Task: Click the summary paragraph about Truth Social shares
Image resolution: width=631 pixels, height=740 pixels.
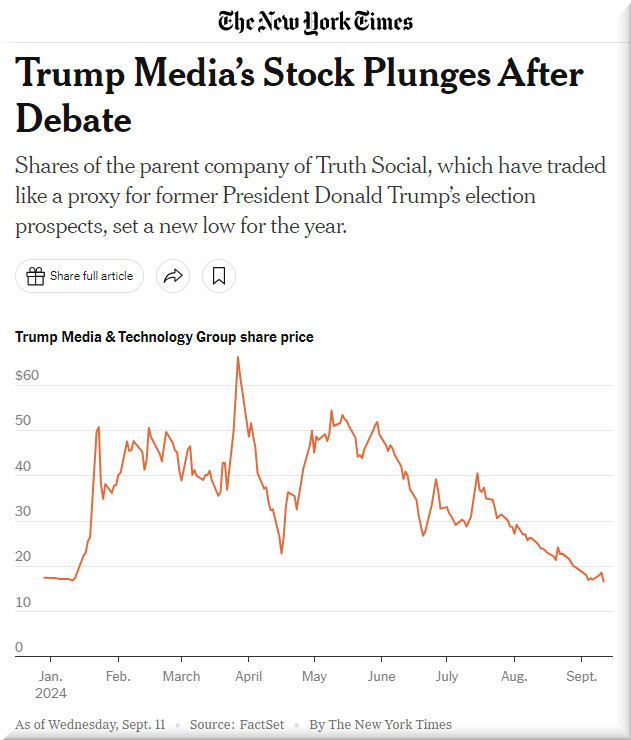Action: (x=310, y=196)
